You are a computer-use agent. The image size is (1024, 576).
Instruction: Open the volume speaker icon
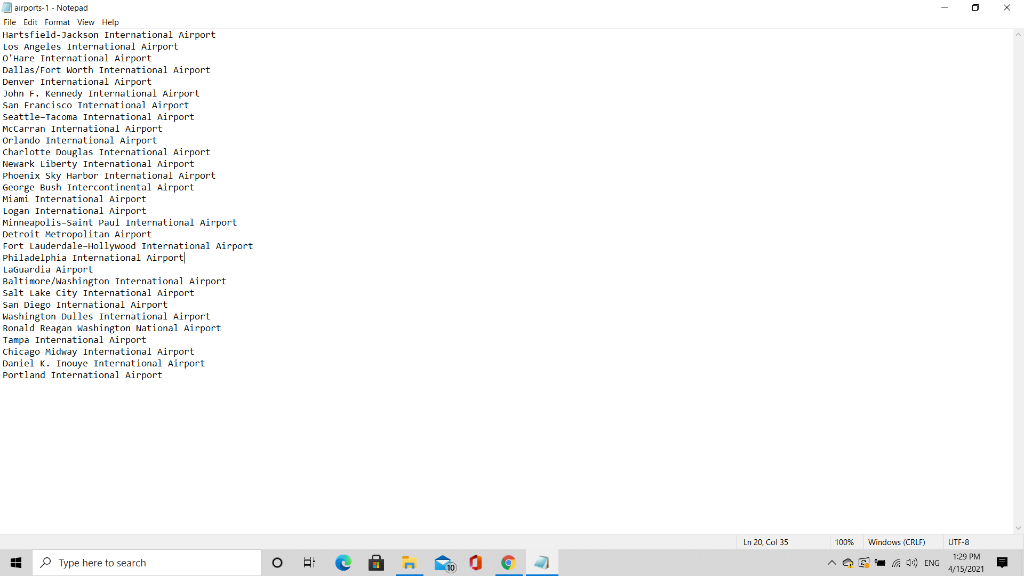point(912,563)
